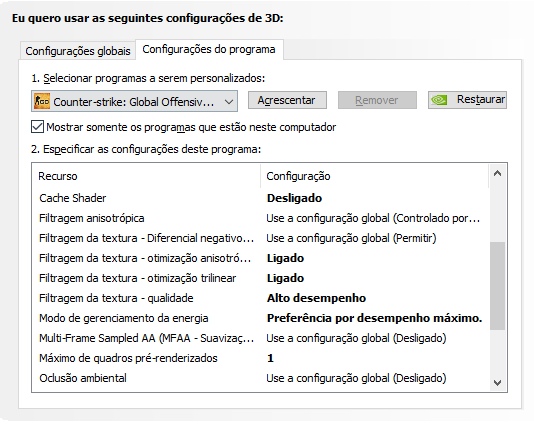Click the Remover button
Image resolution: width=534 pixels, height=424 pixels.
coord(377,100)
